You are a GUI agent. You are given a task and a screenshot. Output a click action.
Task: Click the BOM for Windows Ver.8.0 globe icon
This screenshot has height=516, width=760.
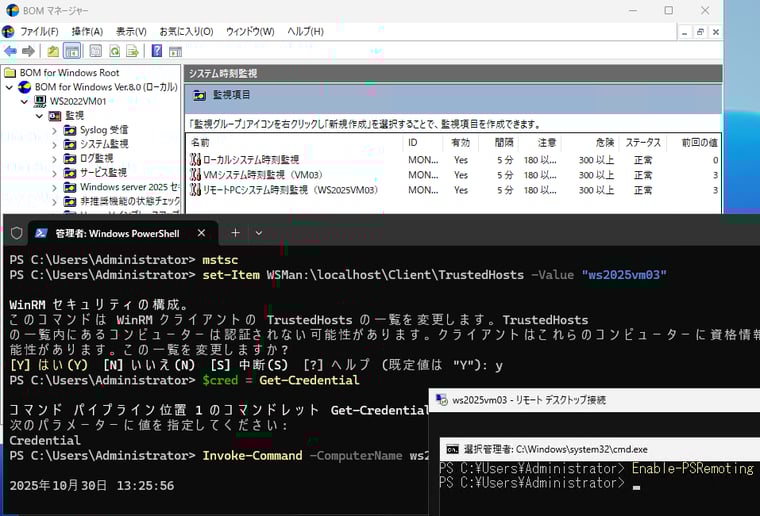pyautogui.click(x=24, y=87)
